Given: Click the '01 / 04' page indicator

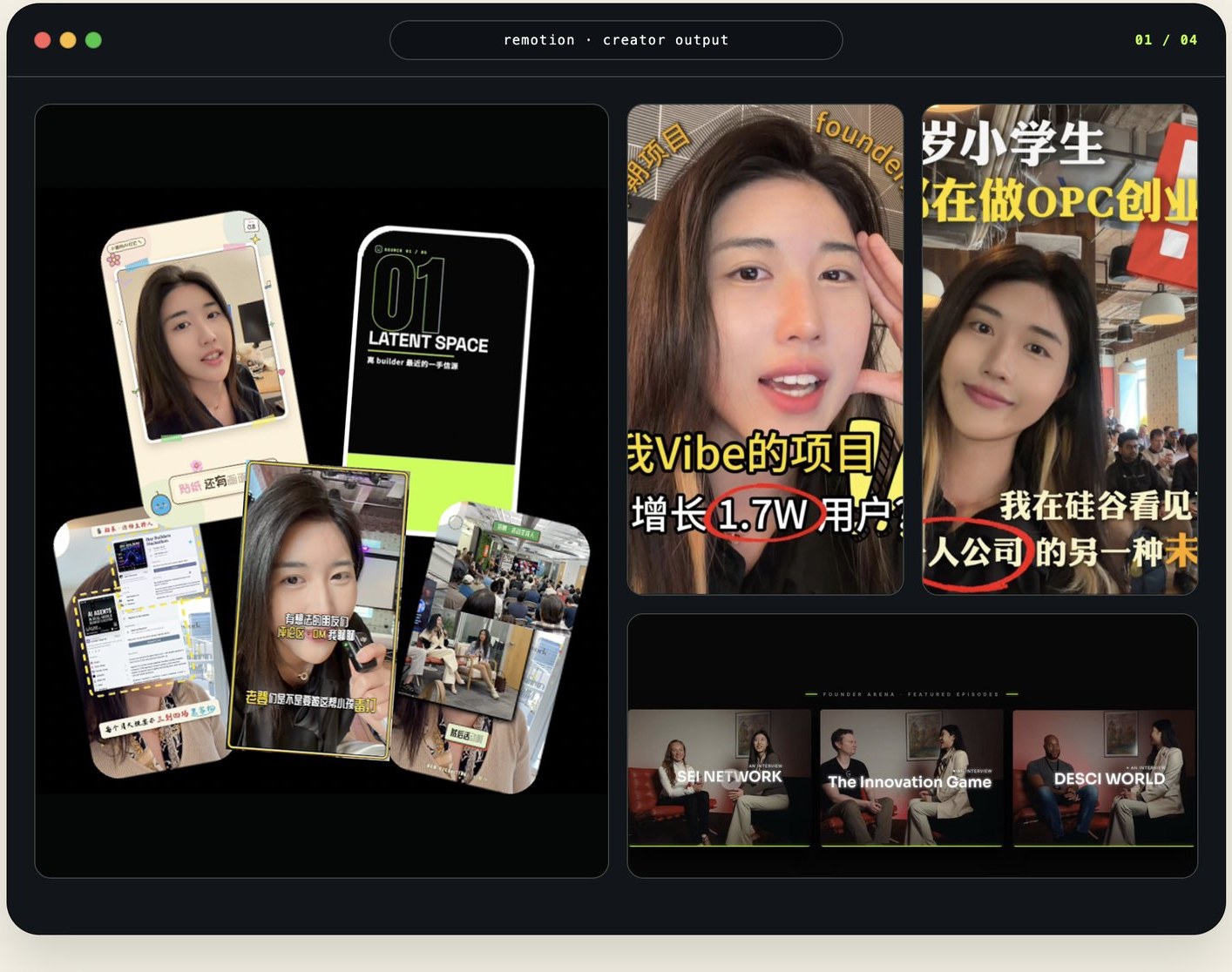Looking at the screenshot, I should (x=1166, y=40).
